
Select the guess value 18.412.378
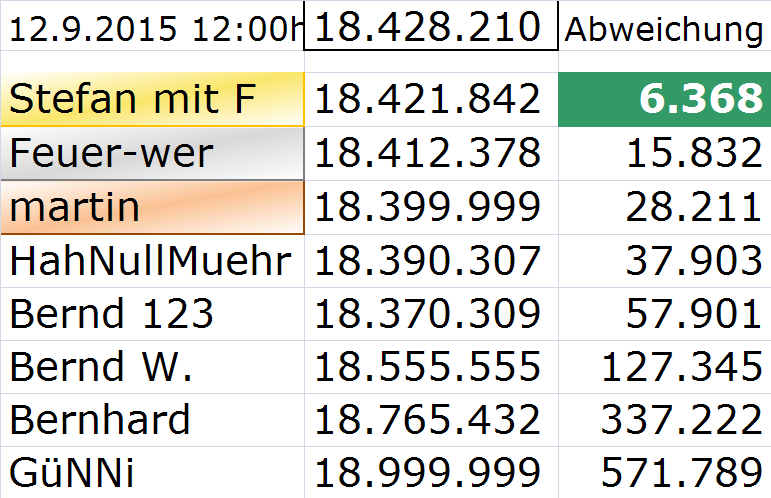(431, 154)
